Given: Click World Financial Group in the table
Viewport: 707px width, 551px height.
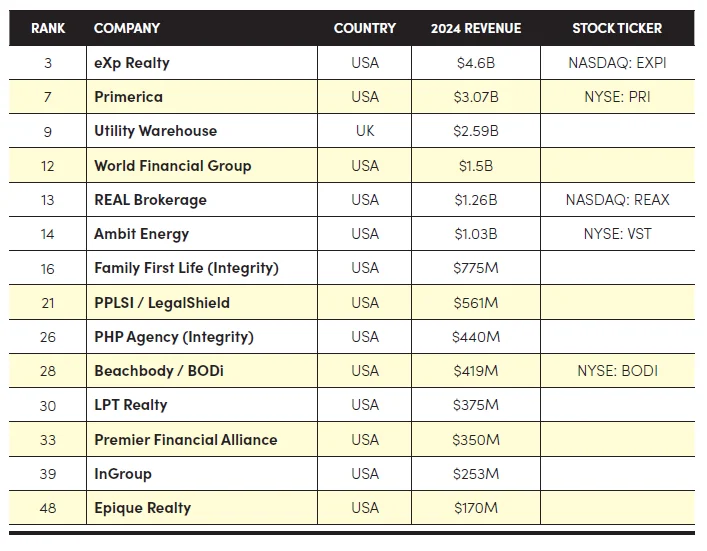Looking at the screenshot, I should pos(172,166).
